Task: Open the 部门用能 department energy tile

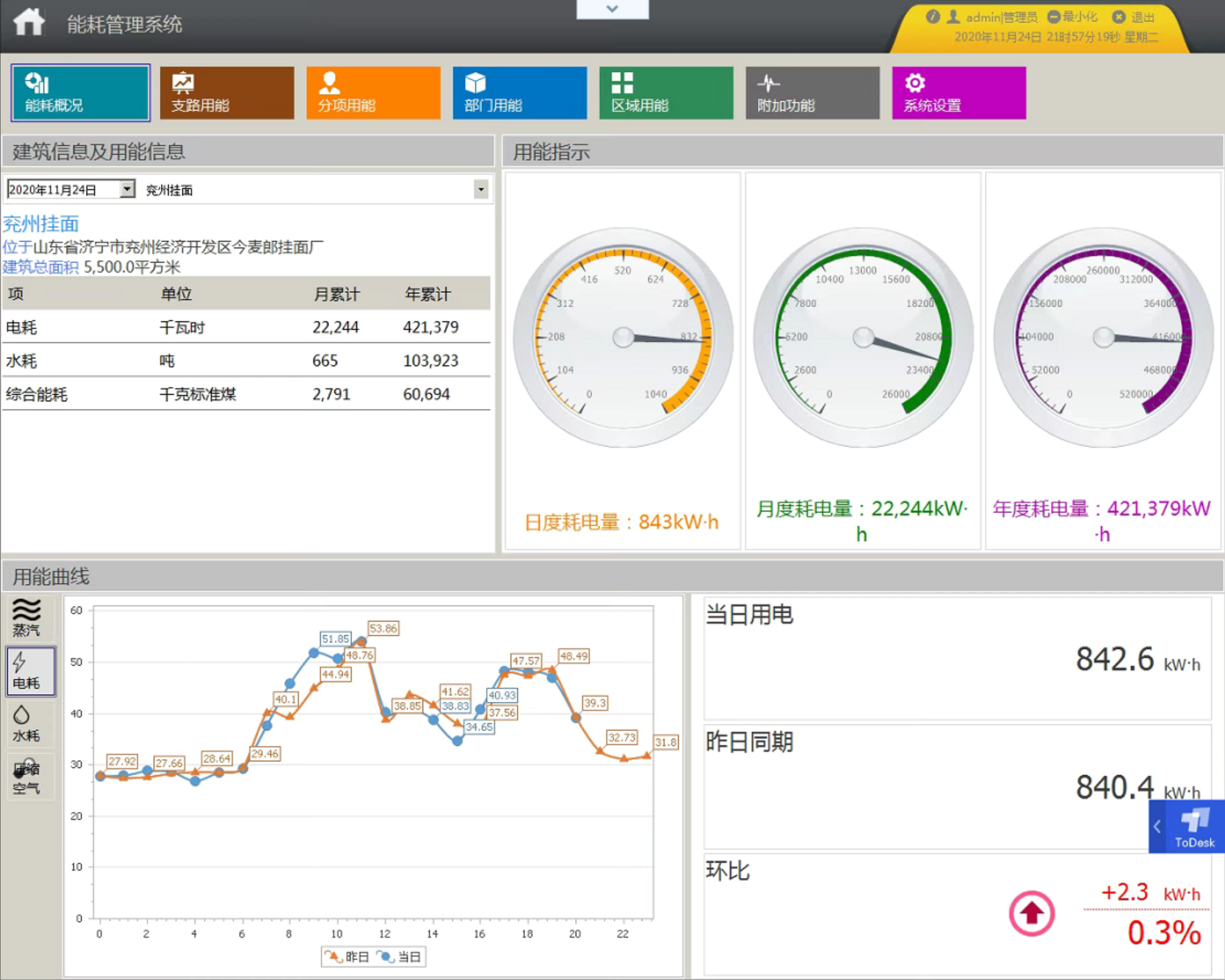Action: 519,92
